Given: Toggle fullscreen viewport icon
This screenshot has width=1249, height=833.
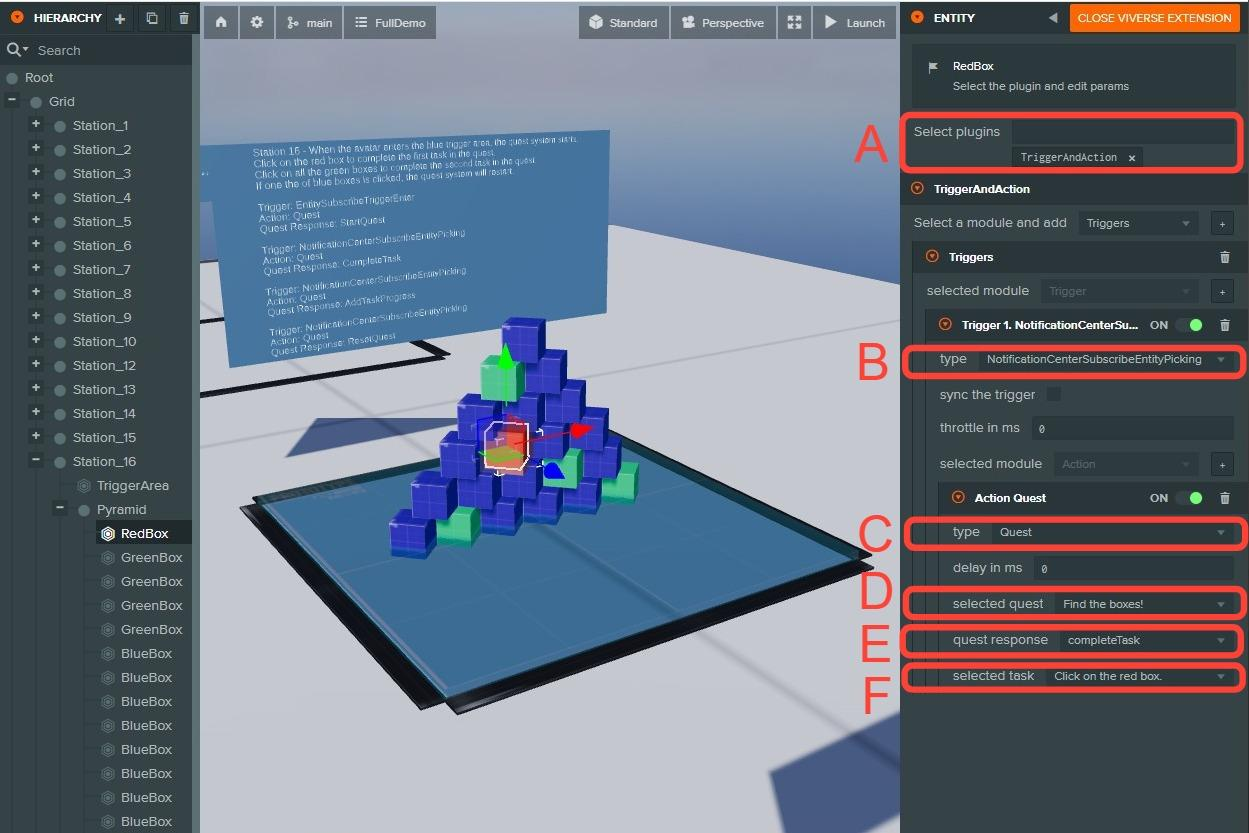Looking at the screenshot, I should (794, 22).
